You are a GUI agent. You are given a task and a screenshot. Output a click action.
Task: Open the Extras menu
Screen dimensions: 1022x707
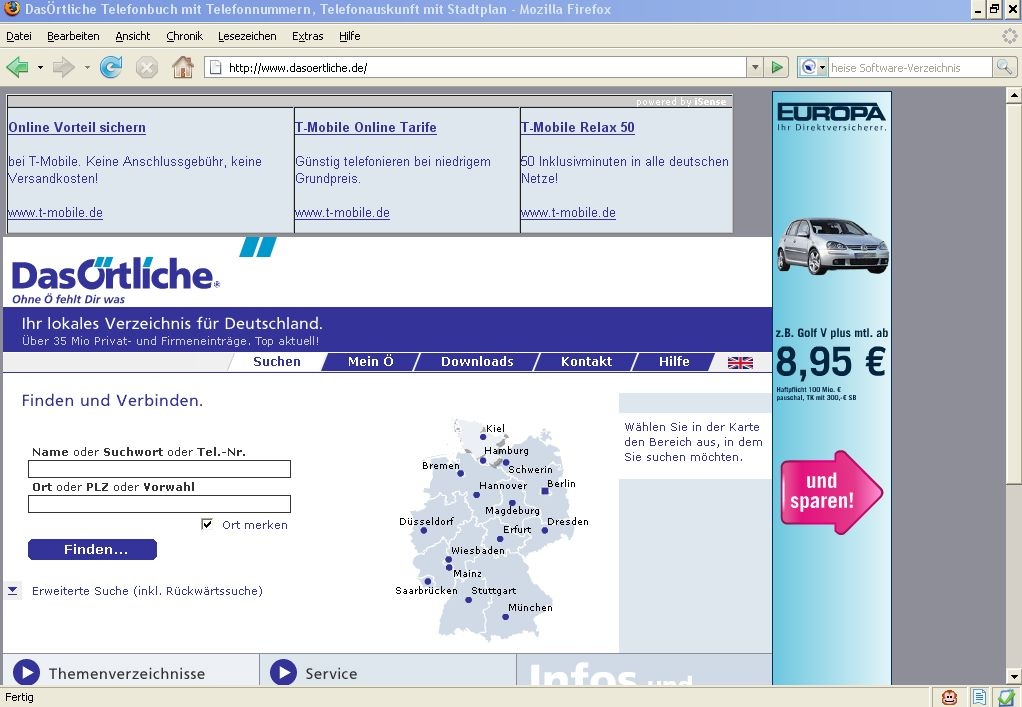coord(308,36)
